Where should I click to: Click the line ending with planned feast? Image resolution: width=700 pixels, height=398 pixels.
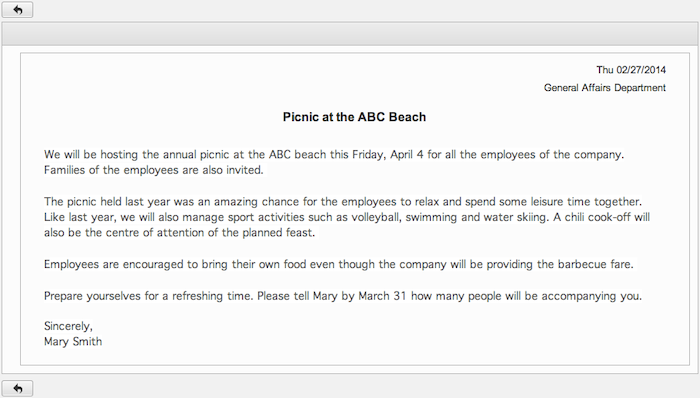coord(179,233)
